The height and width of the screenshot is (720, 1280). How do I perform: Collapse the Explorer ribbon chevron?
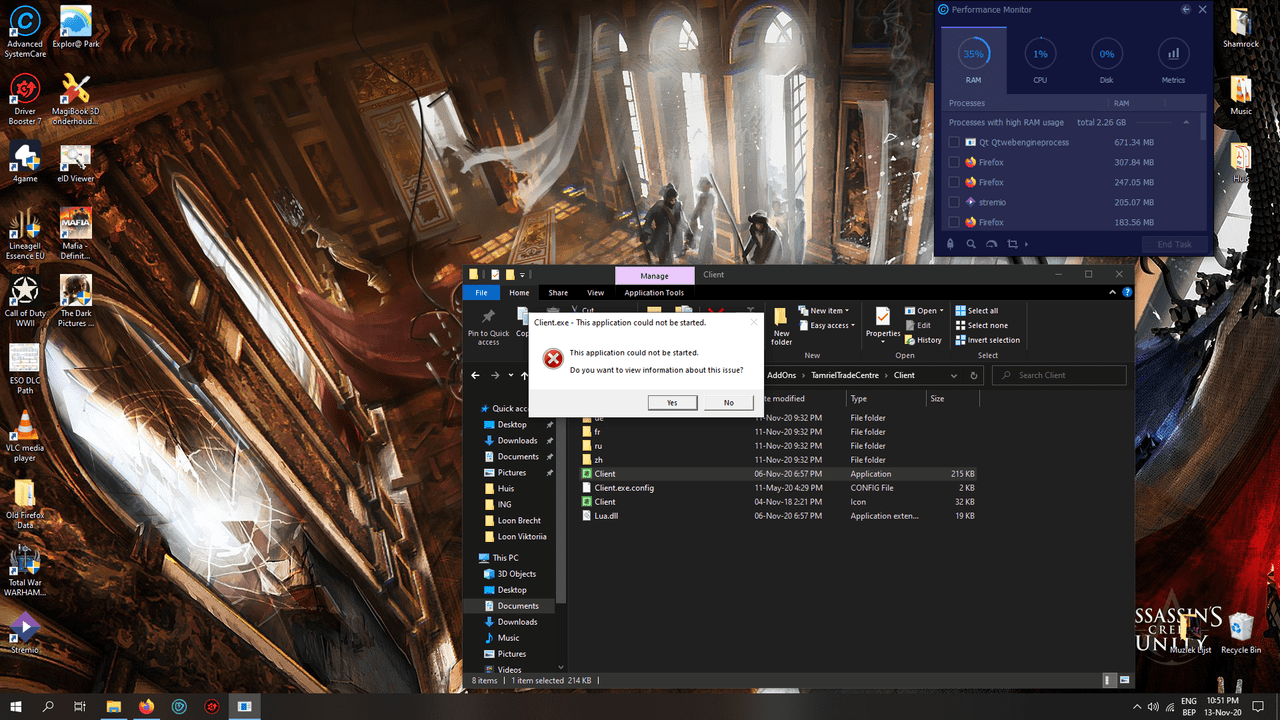click(x=1110, y=293)
